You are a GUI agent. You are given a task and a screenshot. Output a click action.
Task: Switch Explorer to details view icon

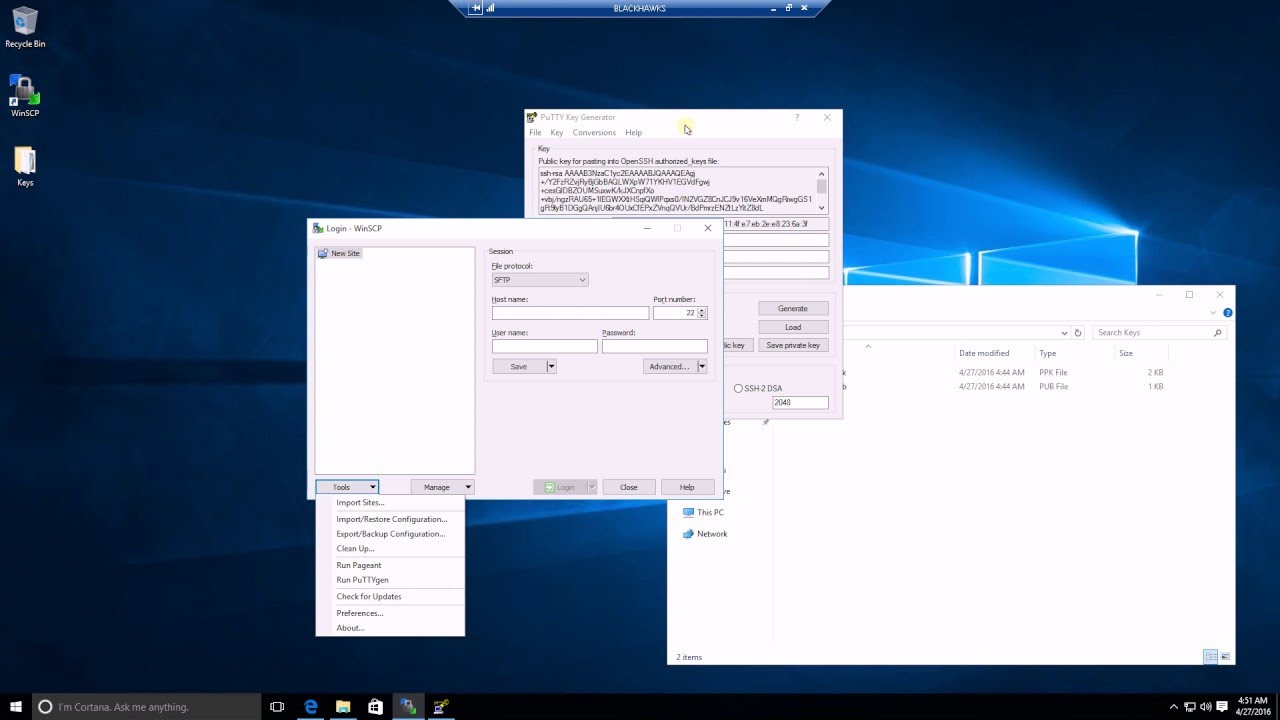point(1211,657)
